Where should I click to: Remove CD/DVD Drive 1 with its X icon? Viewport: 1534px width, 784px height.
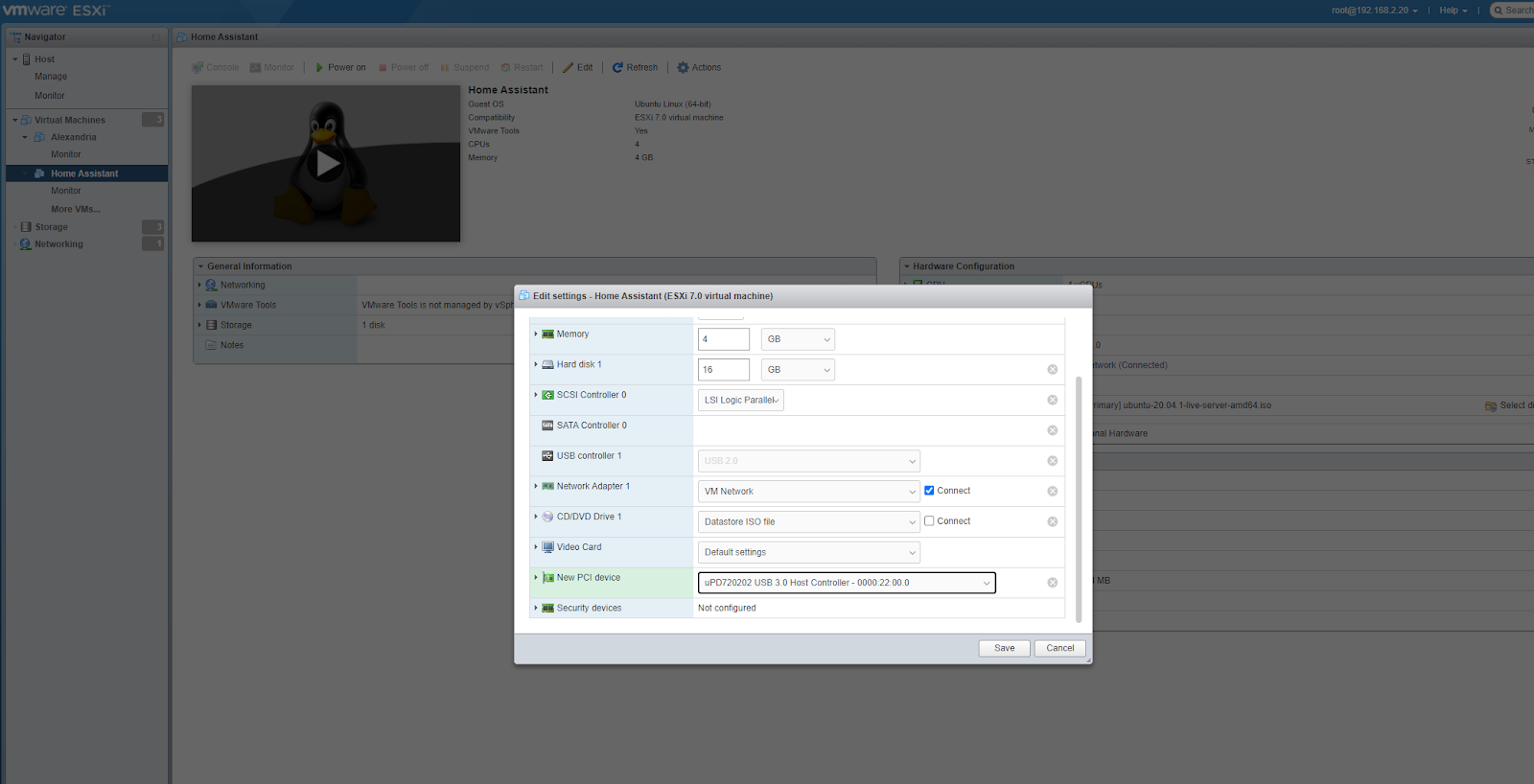(1052, 522)
